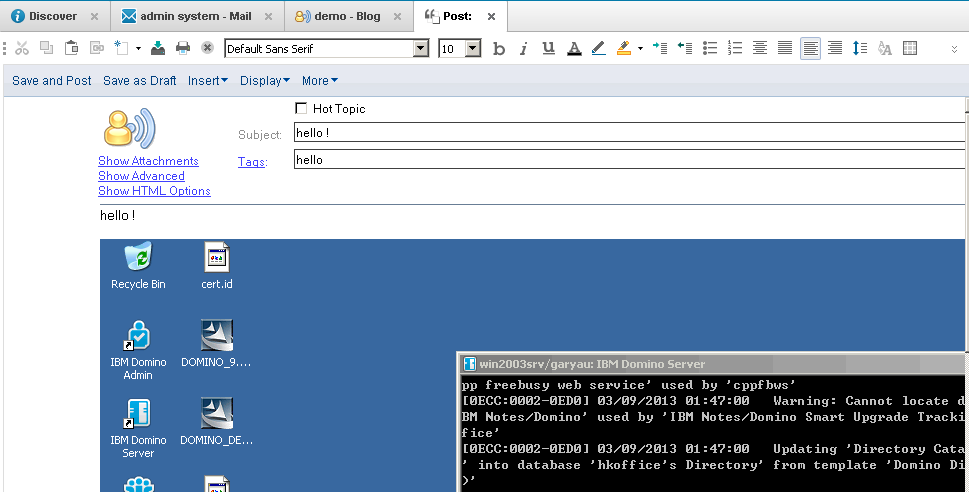The width and height of the screenshot is (969, 492).
Task: Center align the paragraph
Action: pyautogui.click(x=760, y=48)
